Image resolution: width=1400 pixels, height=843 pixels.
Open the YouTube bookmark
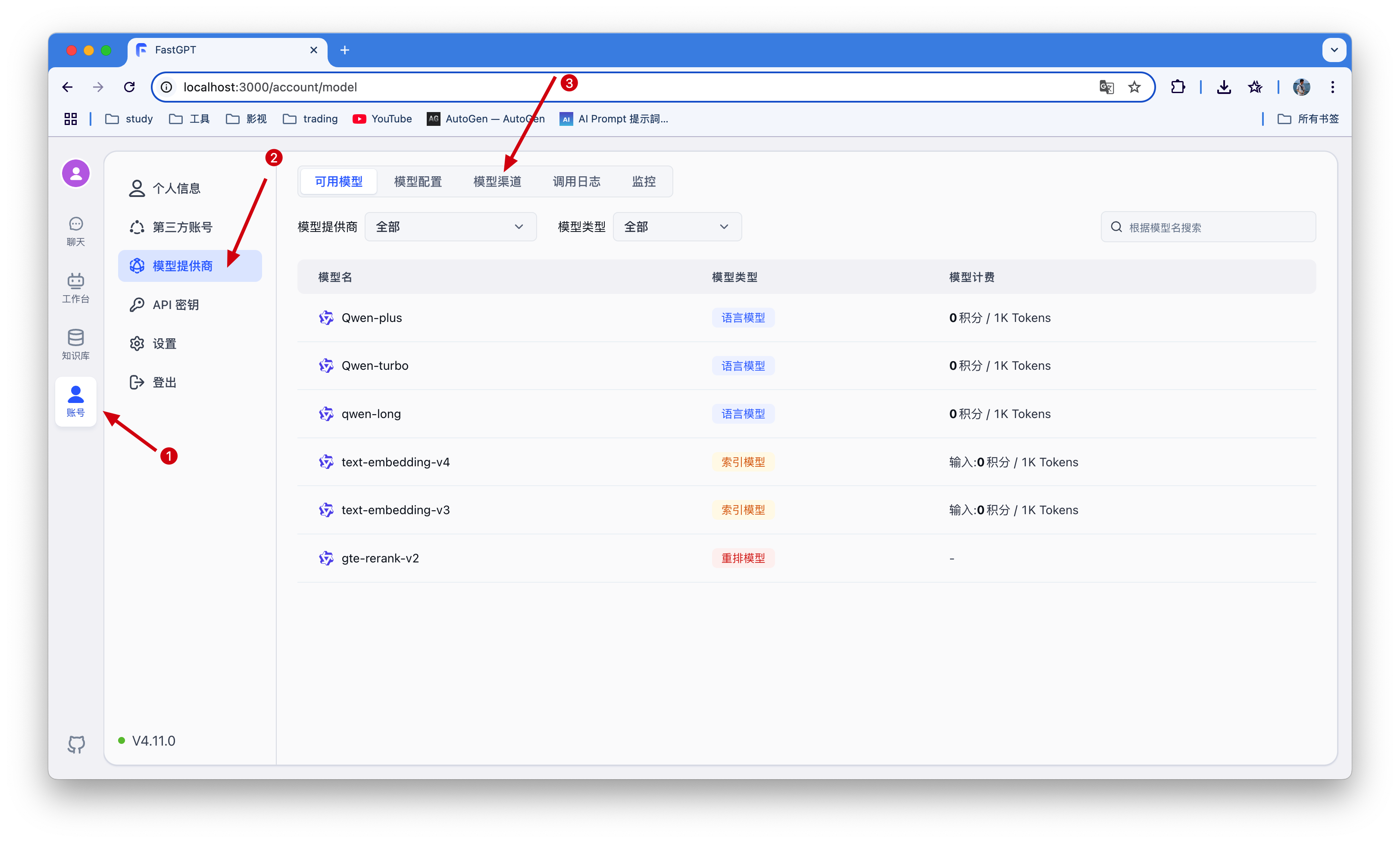pyautogui.click(x=382, y=119)
